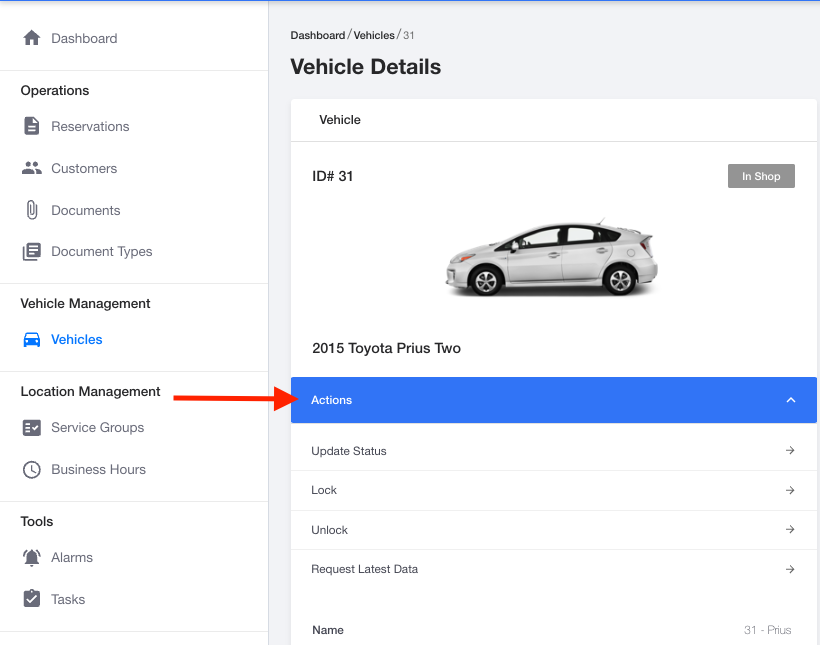Click the Vehicles car icon

pyautogui.click(x=31, y=340)
